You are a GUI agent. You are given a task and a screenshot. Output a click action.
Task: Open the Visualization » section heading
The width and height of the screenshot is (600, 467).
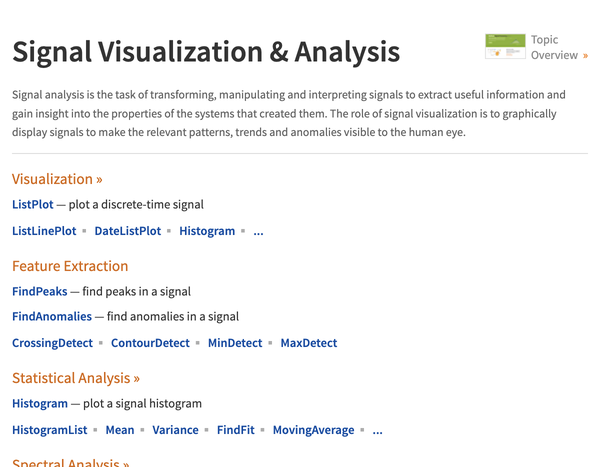[x=57, y=179]
